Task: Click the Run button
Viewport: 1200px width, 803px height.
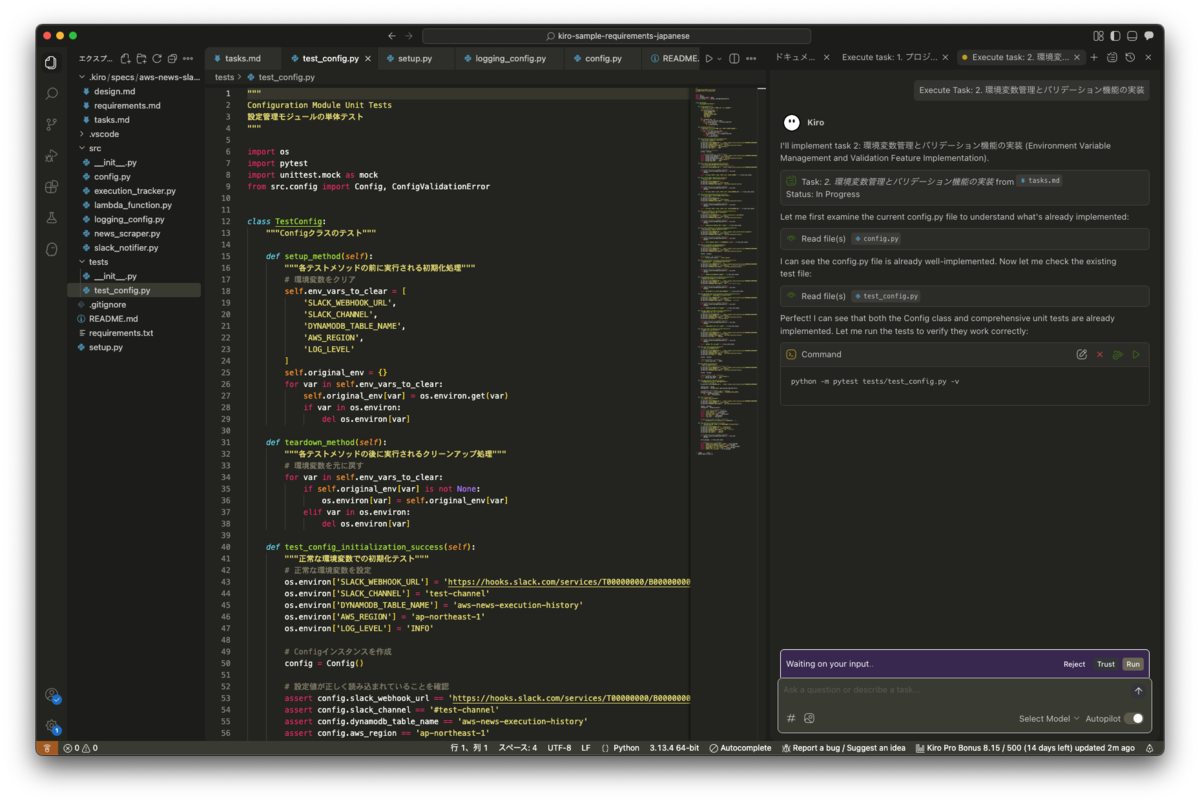Action: click(1132, 664)
